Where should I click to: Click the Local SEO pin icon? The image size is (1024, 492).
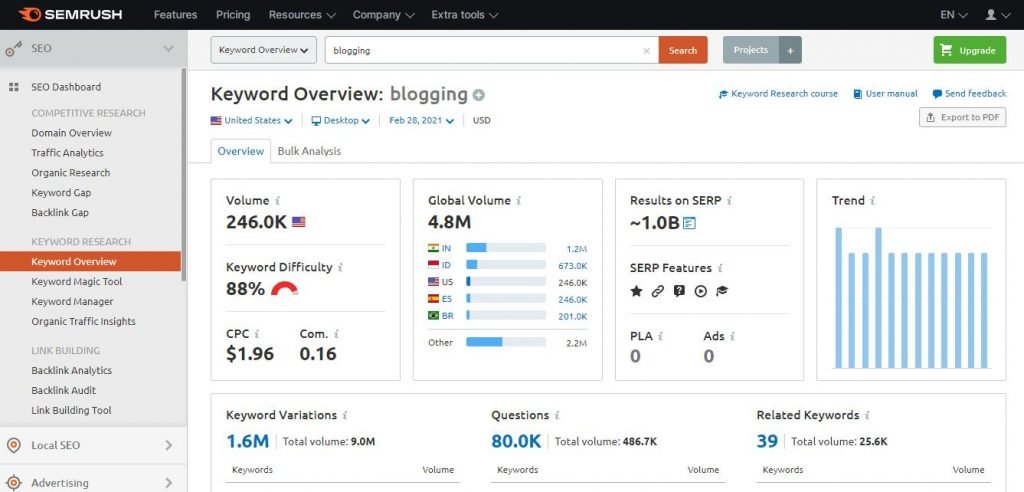click(13, 446)
